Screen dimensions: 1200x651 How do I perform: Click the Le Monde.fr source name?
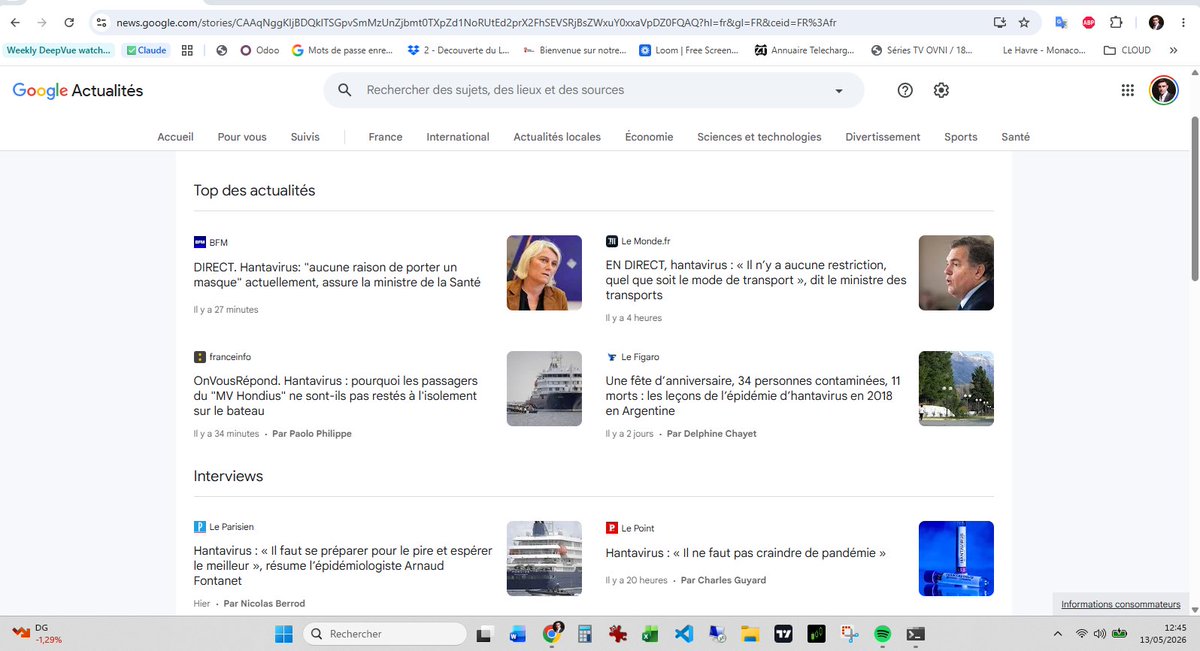click(x=646, y=241)
